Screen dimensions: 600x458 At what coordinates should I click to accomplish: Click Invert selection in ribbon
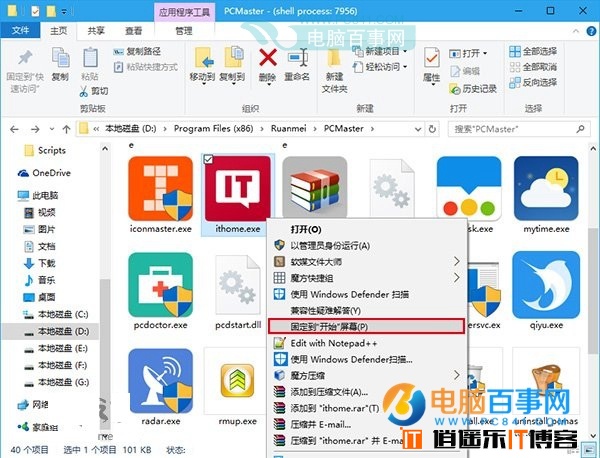pos(533,82)
